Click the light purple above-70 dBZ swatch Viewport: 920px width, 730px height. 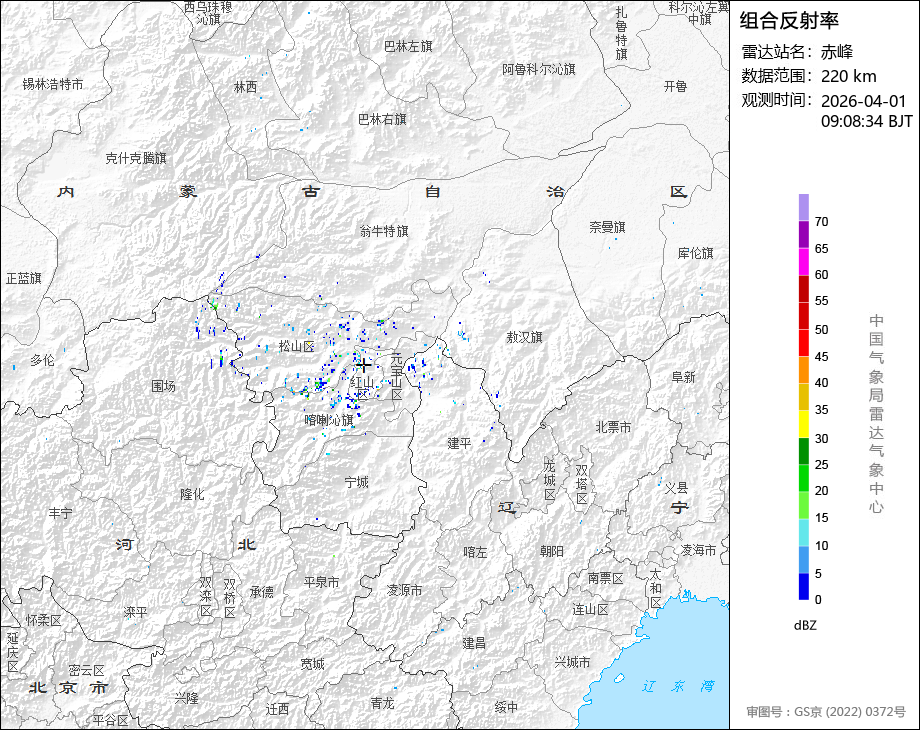803,208
